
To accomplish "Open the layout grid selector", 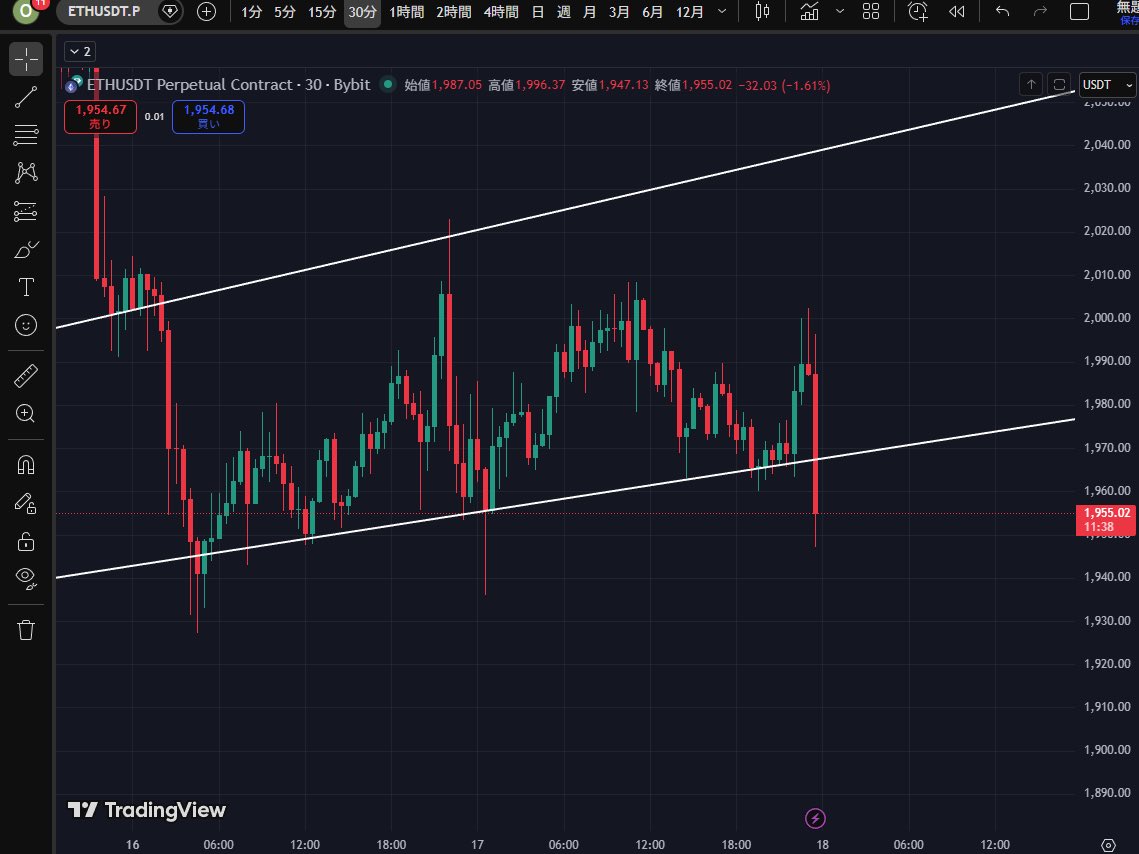I will pyautogui.click(x=871, y=12).
